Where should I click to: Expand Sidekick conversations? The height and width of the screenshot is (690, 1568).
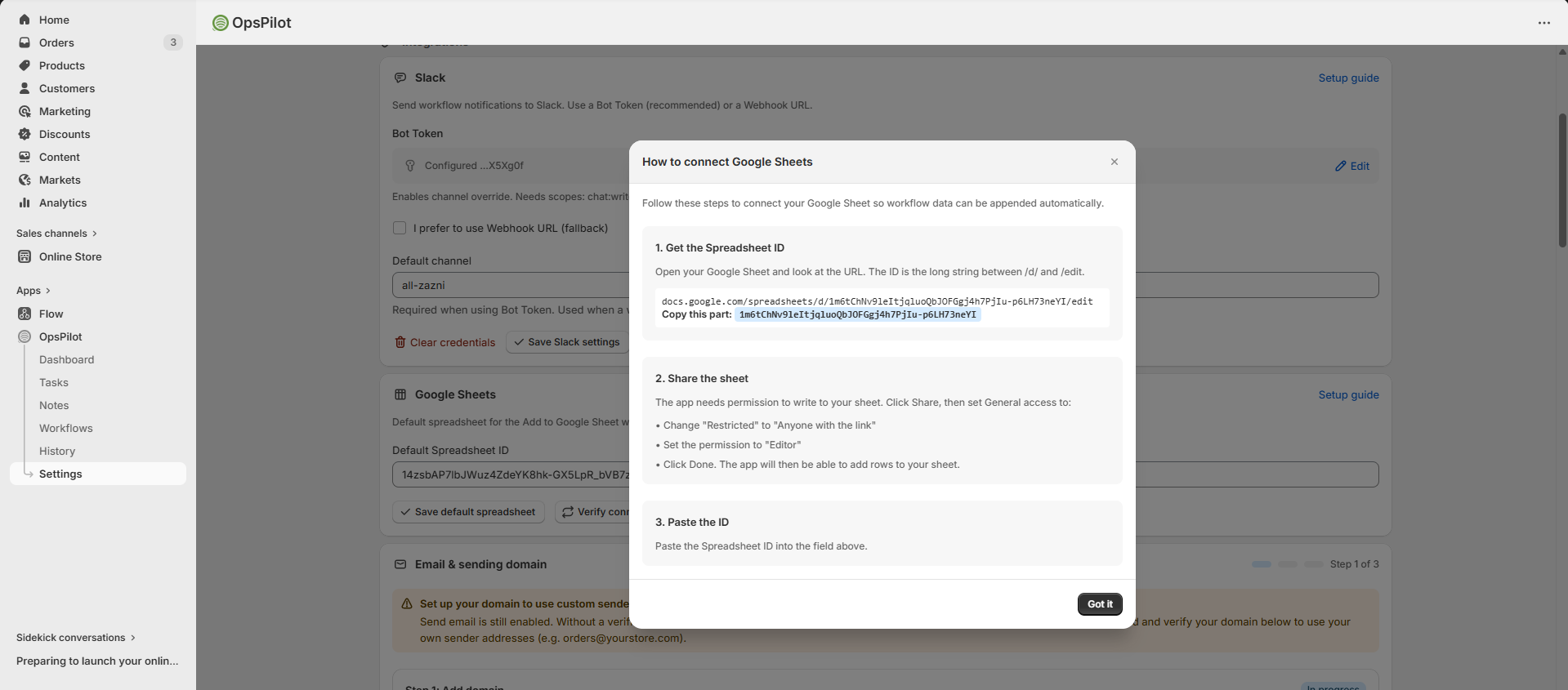(x=133, y=638)
